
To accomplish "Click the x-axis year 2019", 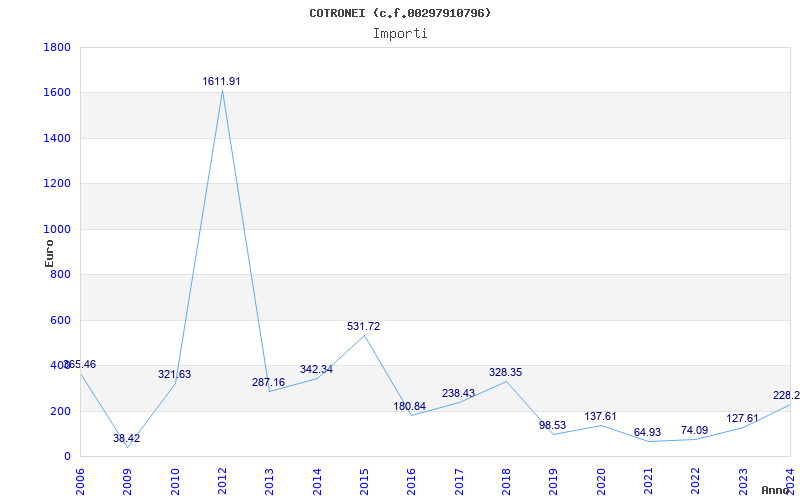I will click(554, 482).
